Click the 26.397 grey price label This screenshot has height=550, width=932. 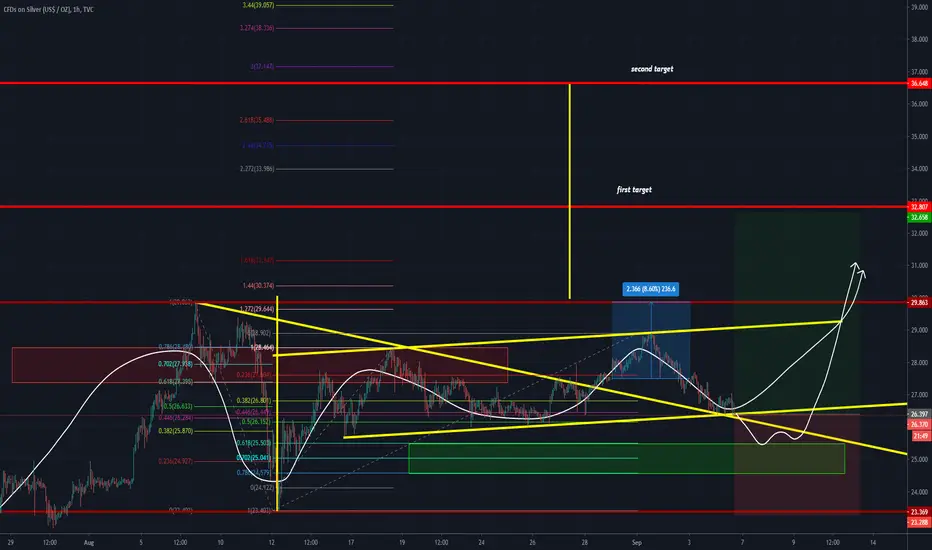click(920, 414)
